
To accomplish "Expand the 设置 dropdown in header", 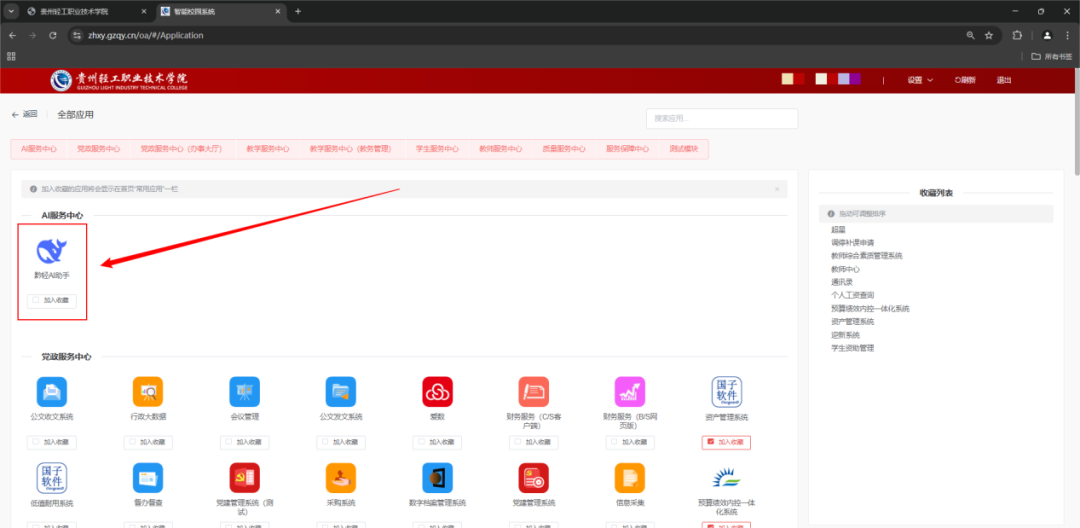I will (x=920, y=80).
